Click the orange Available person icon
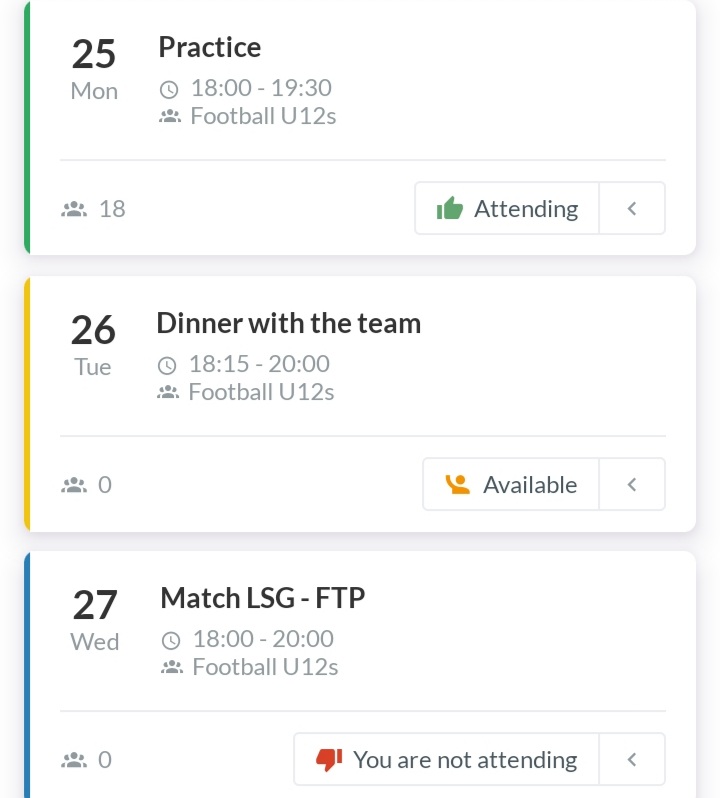Screen dimensions: 720x798 point(457,484)
